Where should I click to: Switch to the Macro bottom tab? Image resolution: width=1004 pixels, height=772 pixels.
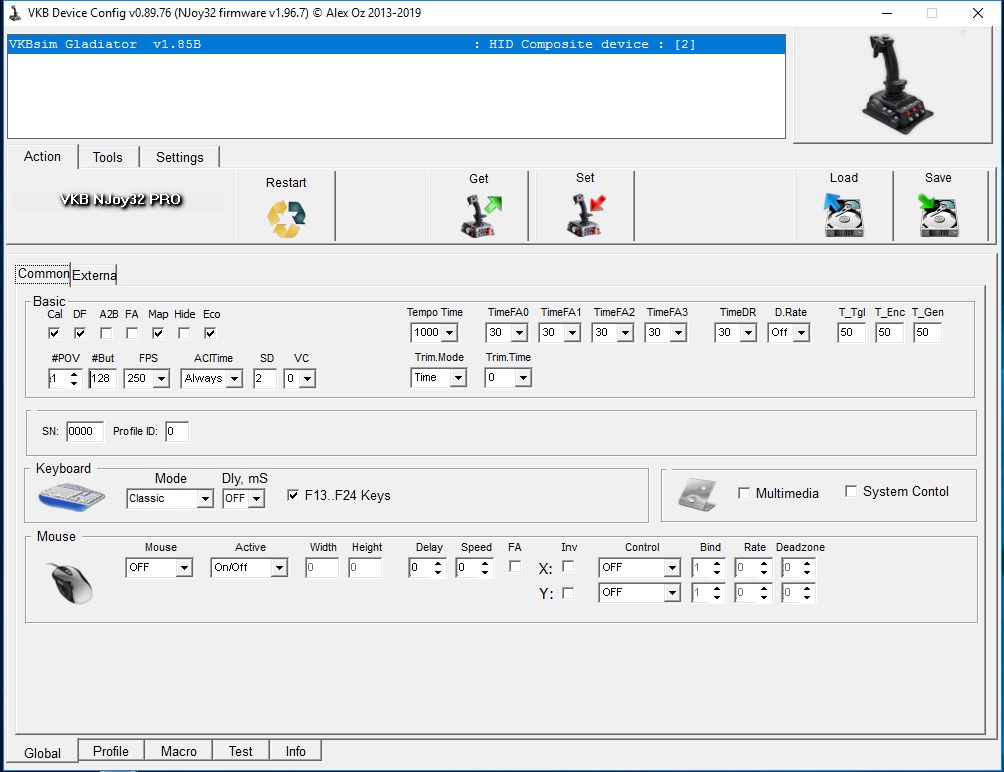tap(179, 751)
